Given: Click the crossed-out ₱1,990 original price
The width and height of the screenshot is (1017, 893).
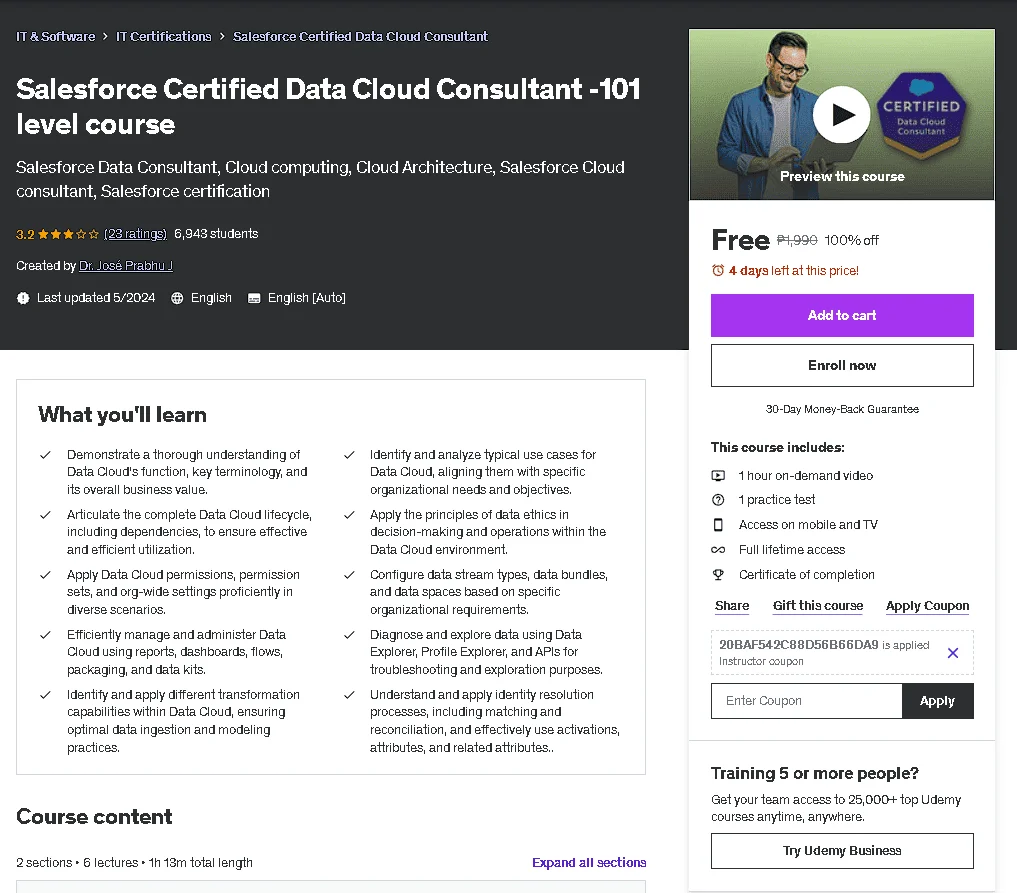Looking at the screenshot, I should pos(797,240).
